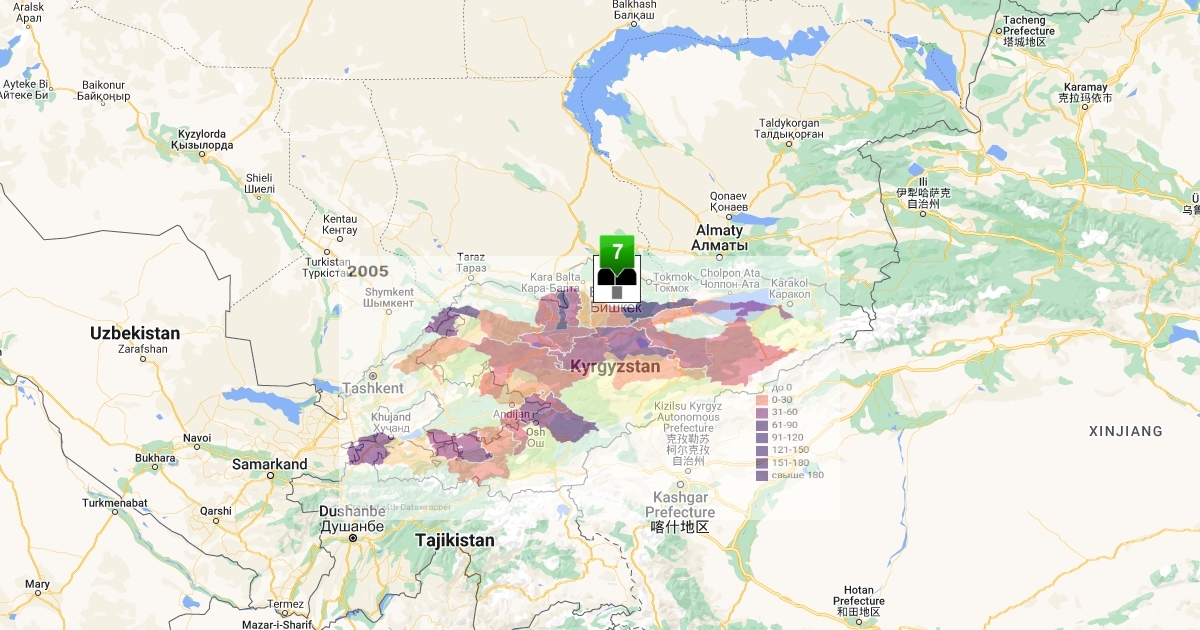This screenshot has width=1200, height=630.
Task: Pick the 151-180 legend color swatch
Action: click(762, 463)
